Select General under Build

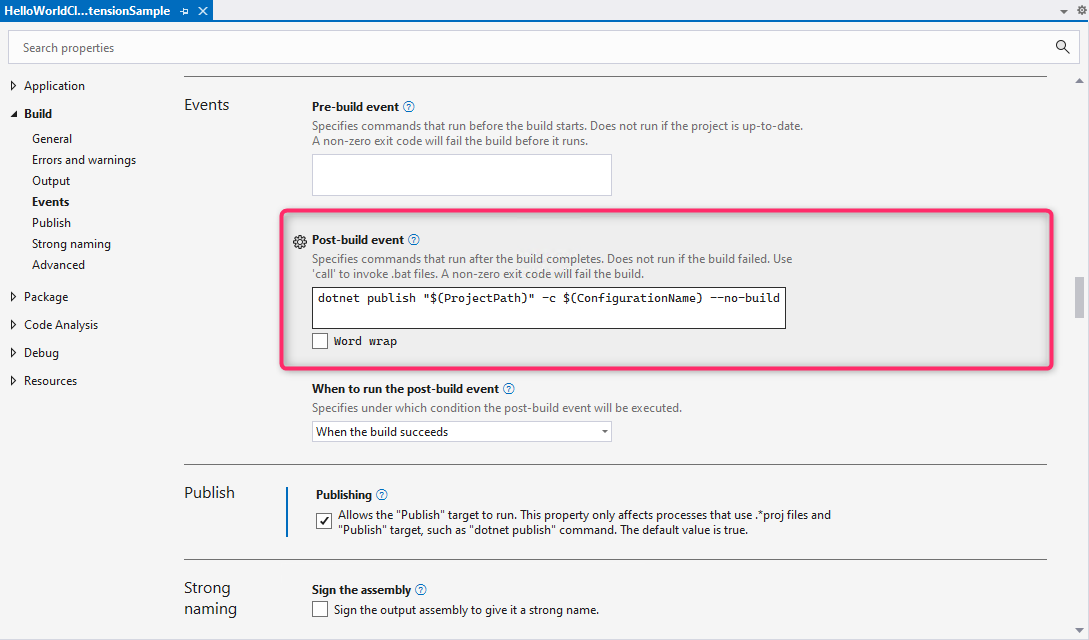tap(52, 139)
